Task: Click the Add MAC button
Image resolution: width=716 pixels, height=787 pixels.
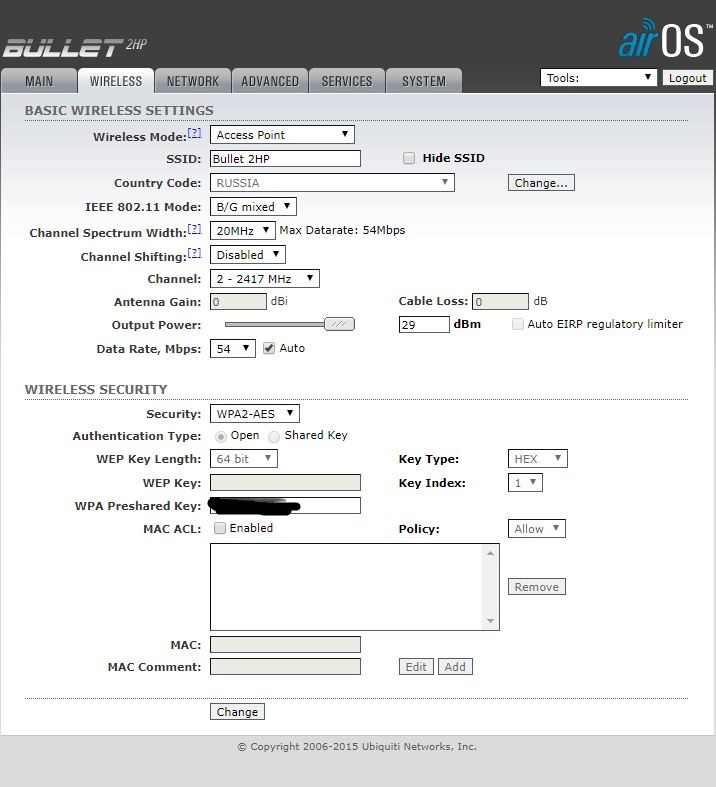Action: click(455, 667)
